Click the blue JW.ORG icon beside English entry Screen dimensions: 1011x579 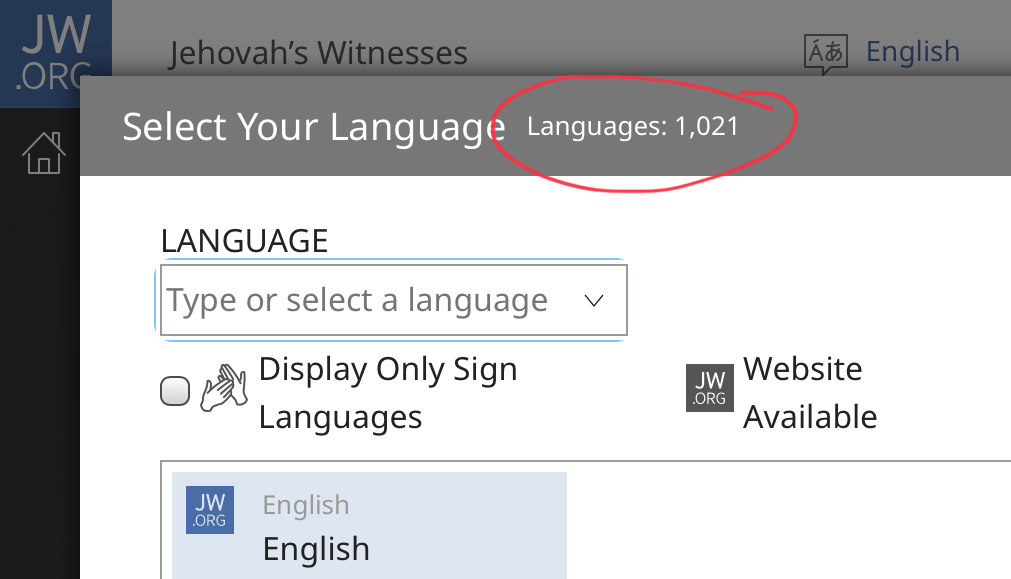(x=210, y=510)
